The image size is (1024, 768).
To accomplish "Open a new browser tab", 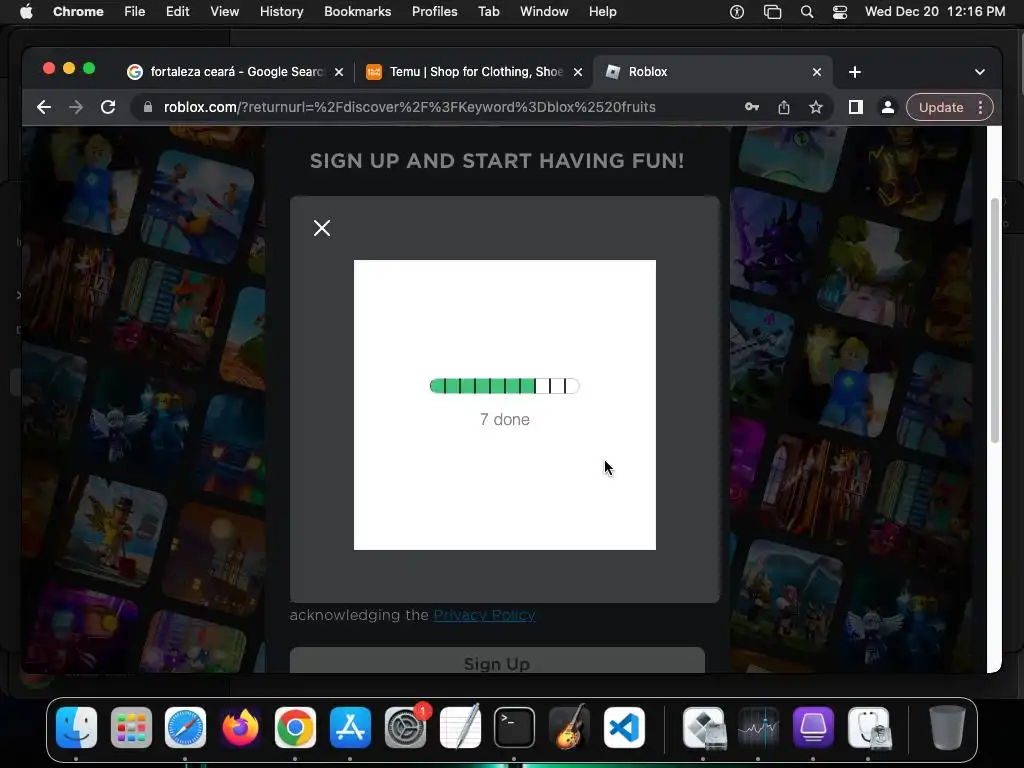I will click(854, 72).
